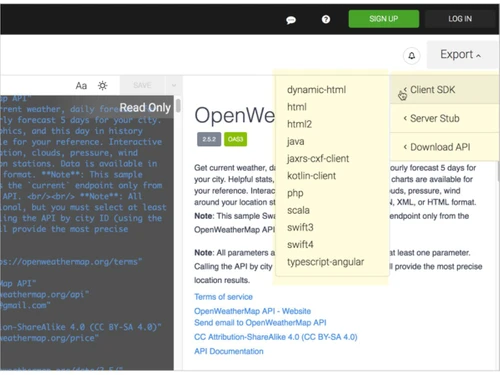Screen dimensions: 500x375
Task: Choose html2 client SDK option
Action: [x=299, y=124]
